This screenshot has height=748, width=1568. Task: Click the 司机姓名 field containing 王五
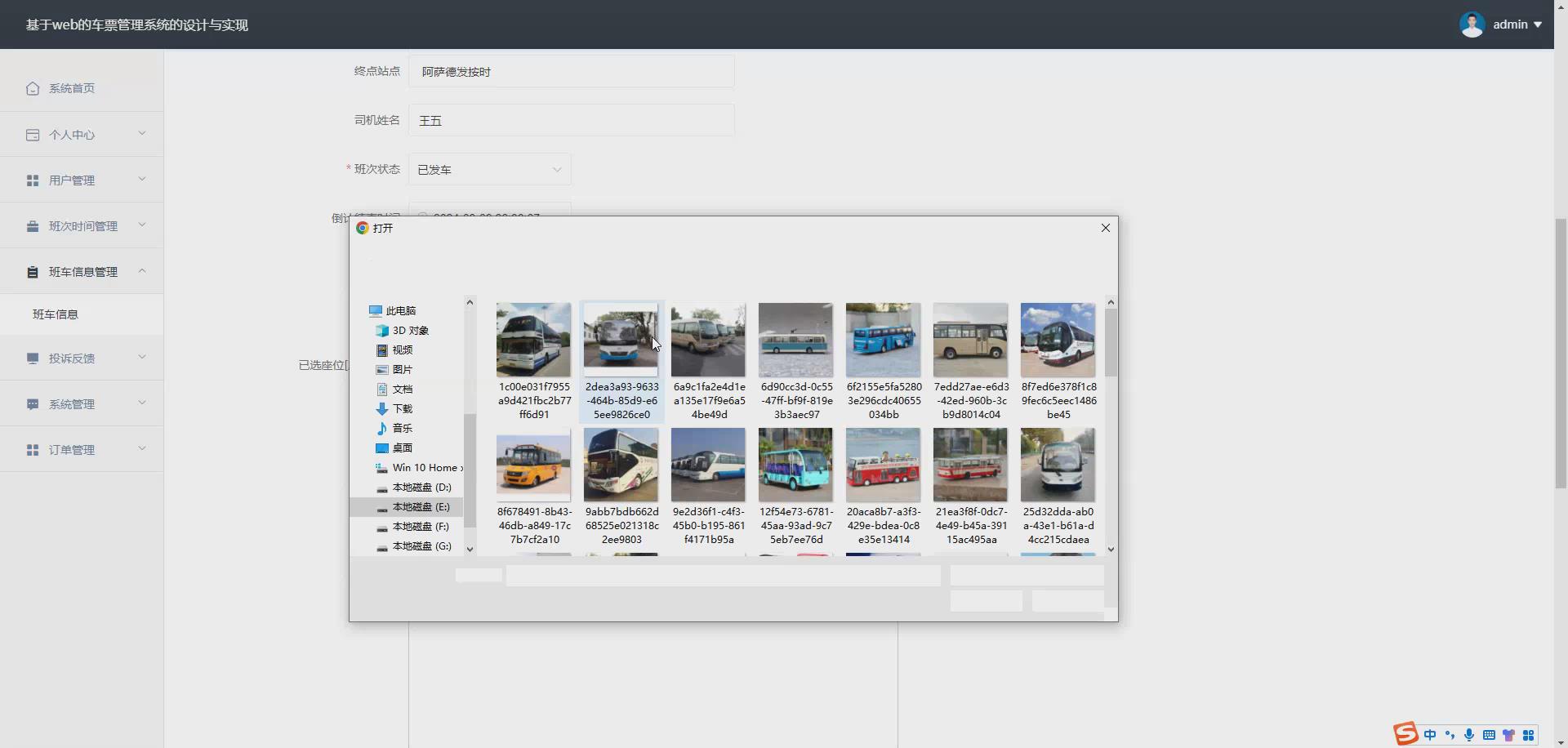click(572, 121)
